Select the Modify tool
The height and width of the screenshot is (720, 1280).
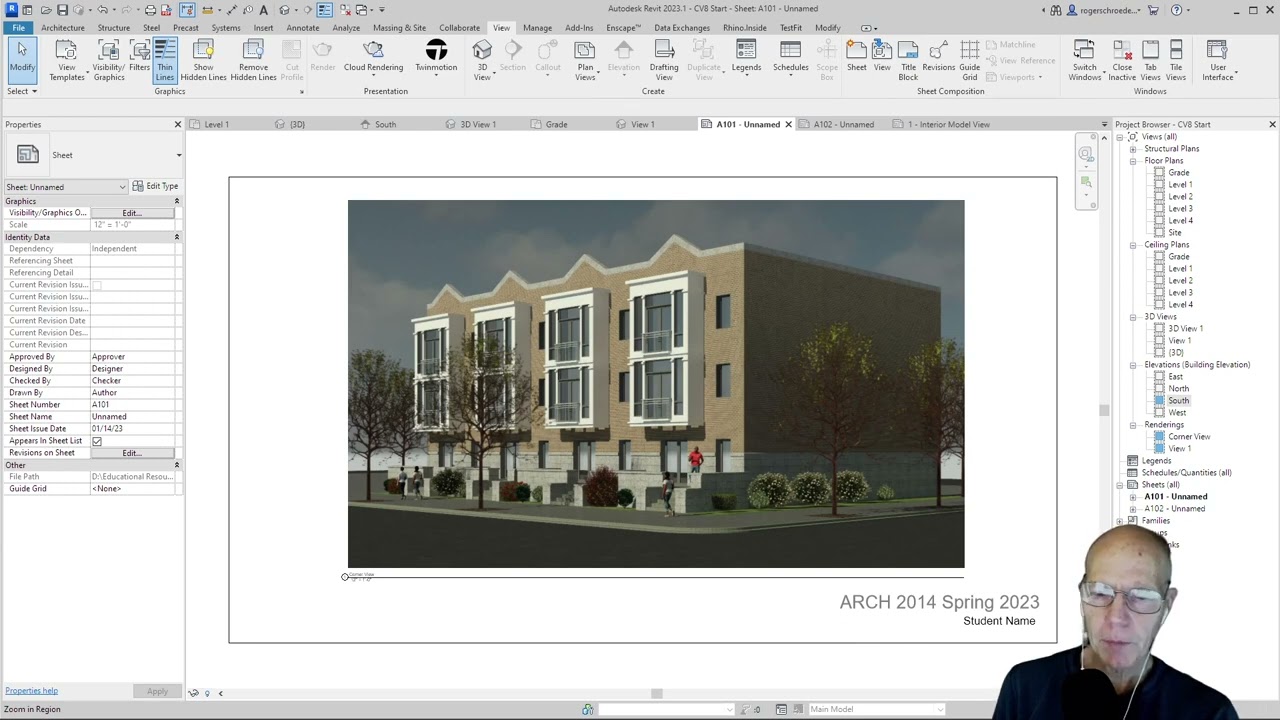coord(21,60)
